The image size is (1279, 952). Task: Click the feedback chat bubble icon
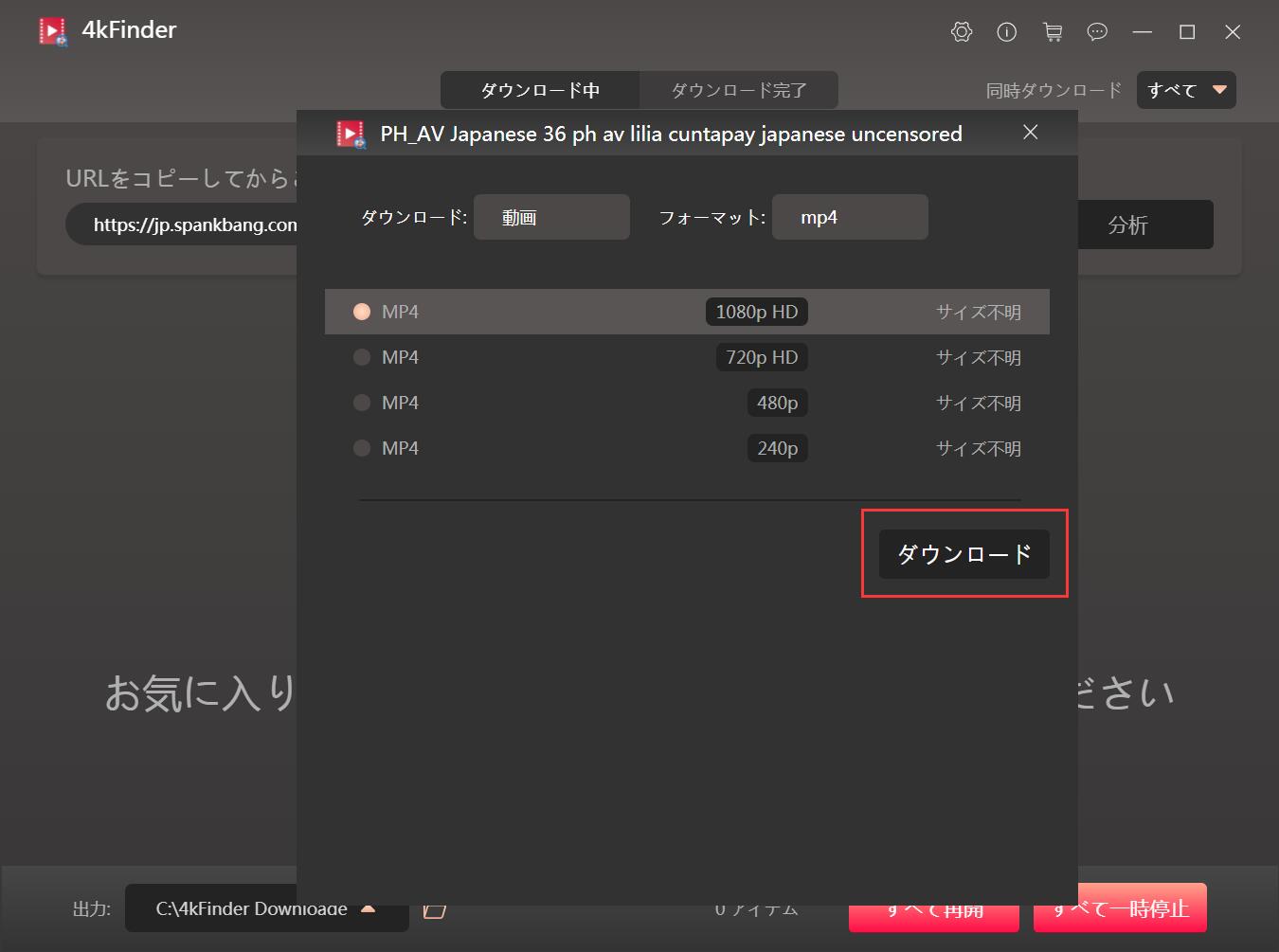(1097, 32)
